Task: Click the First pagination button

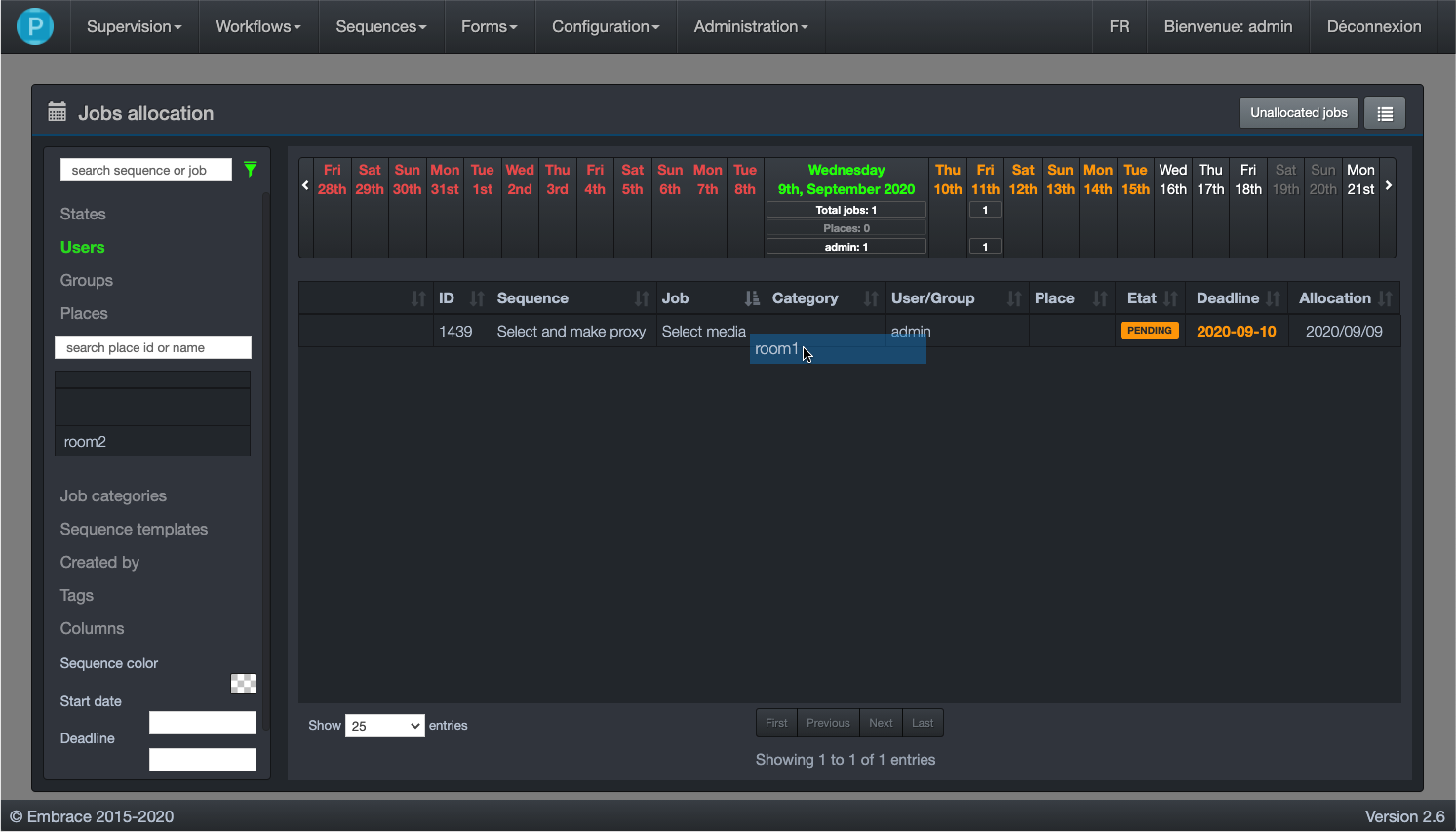Action: click(x=776, y=723)
